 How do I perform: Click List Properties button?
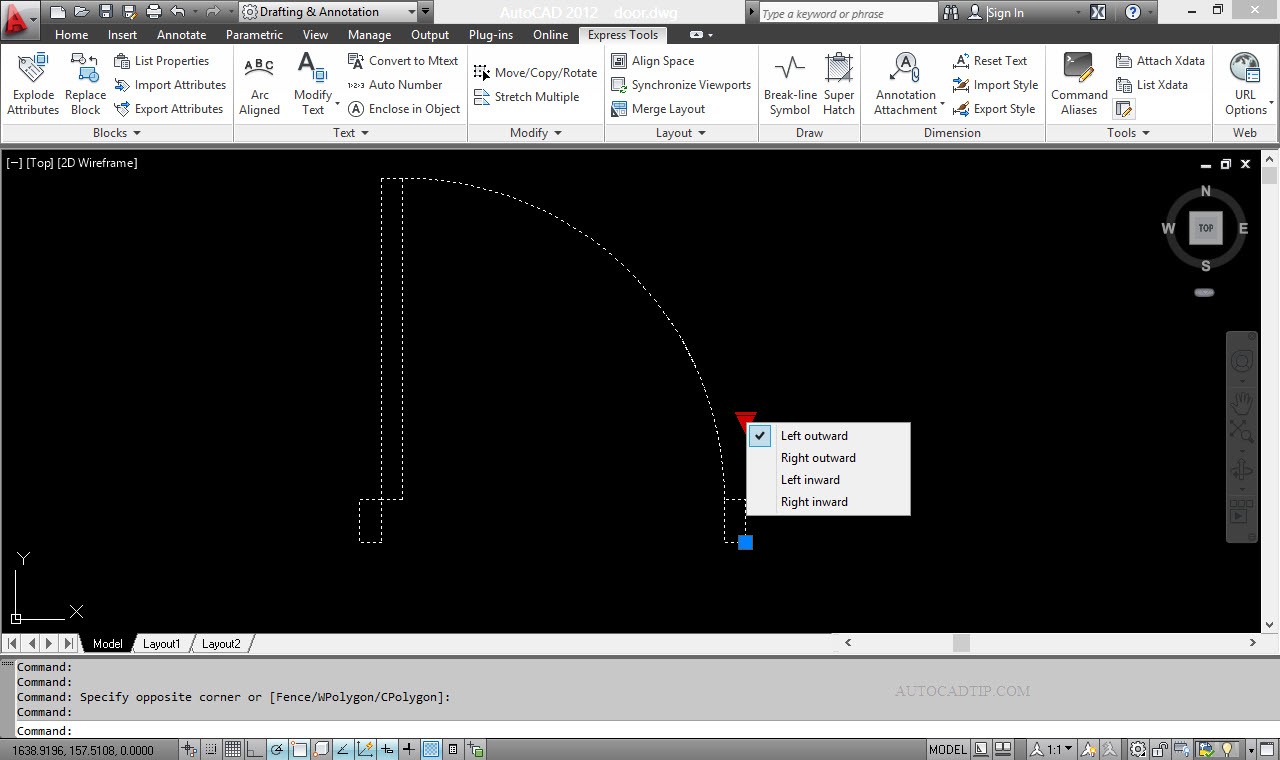(161, 61)
